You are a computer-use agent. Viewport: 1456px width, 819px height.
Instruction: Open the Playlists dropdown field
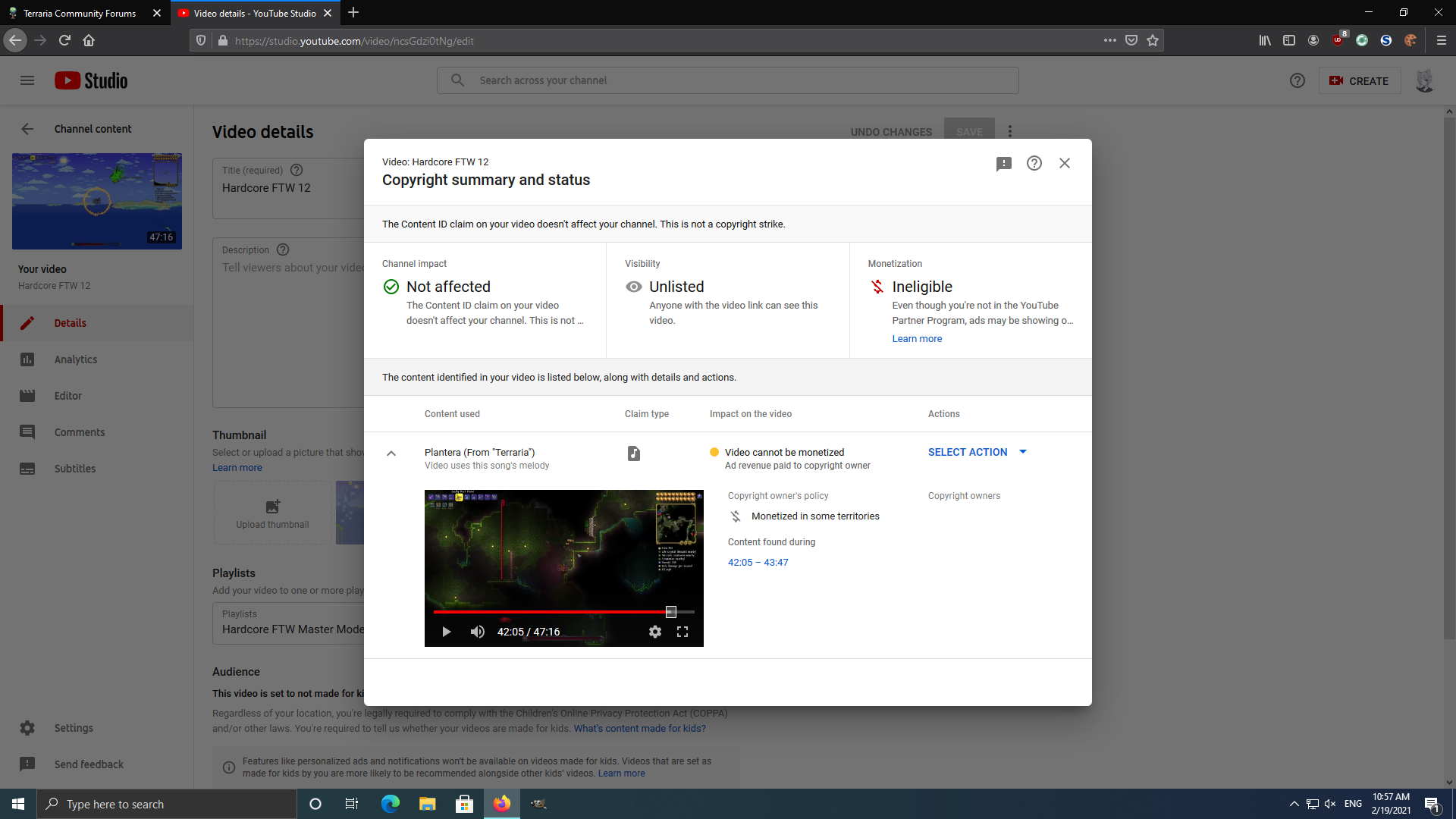[288, 623]
